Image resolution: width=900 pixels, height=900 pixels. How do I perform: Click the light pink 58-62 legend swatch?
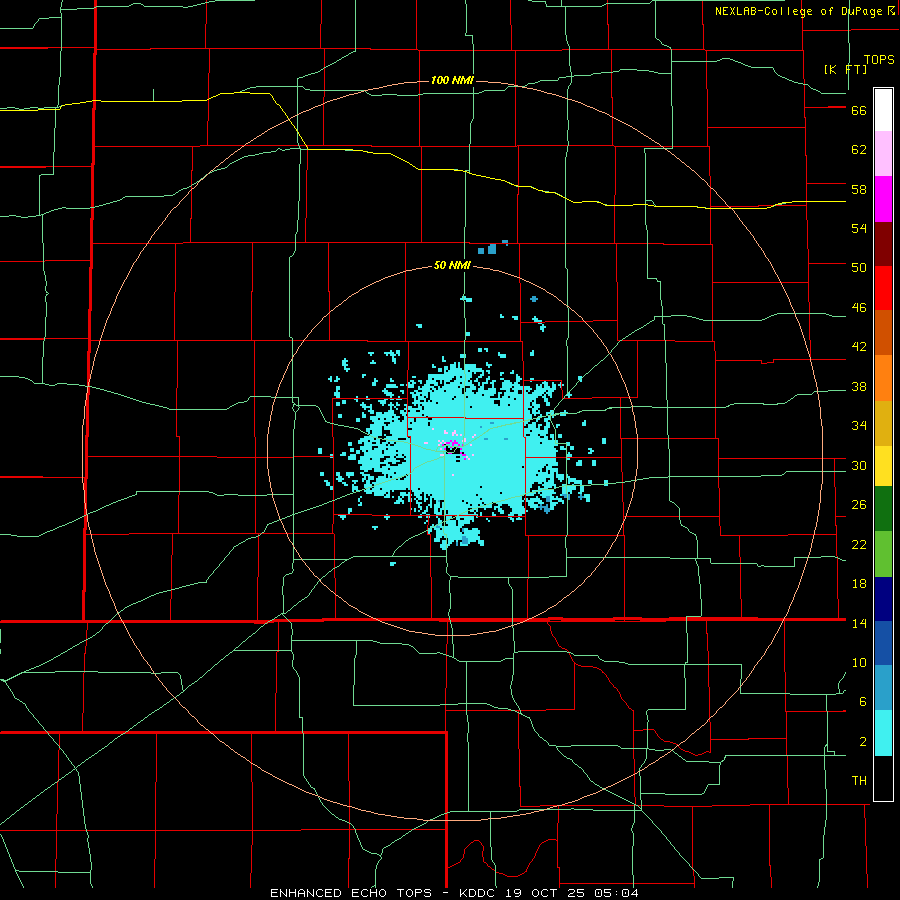[x=883, y=154]
